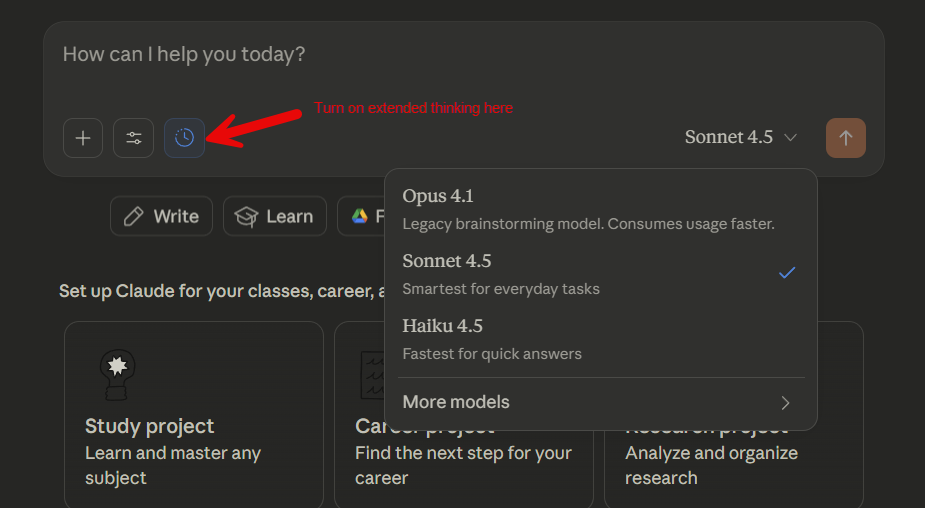Open the search and tools settings icon

[133, 138]
